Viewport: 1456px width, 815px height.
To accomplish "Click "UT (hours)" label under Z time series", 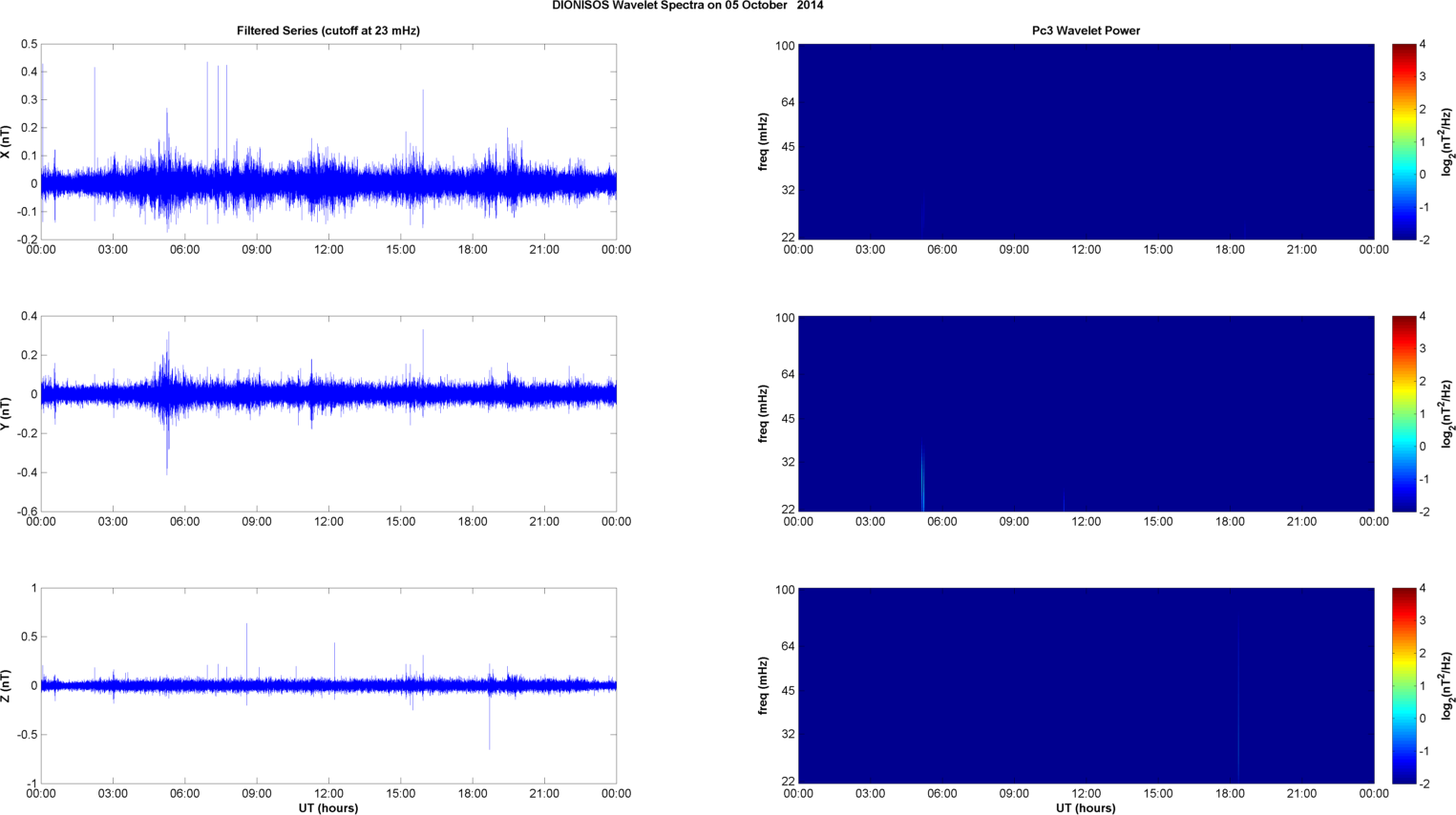I will 328,808.
